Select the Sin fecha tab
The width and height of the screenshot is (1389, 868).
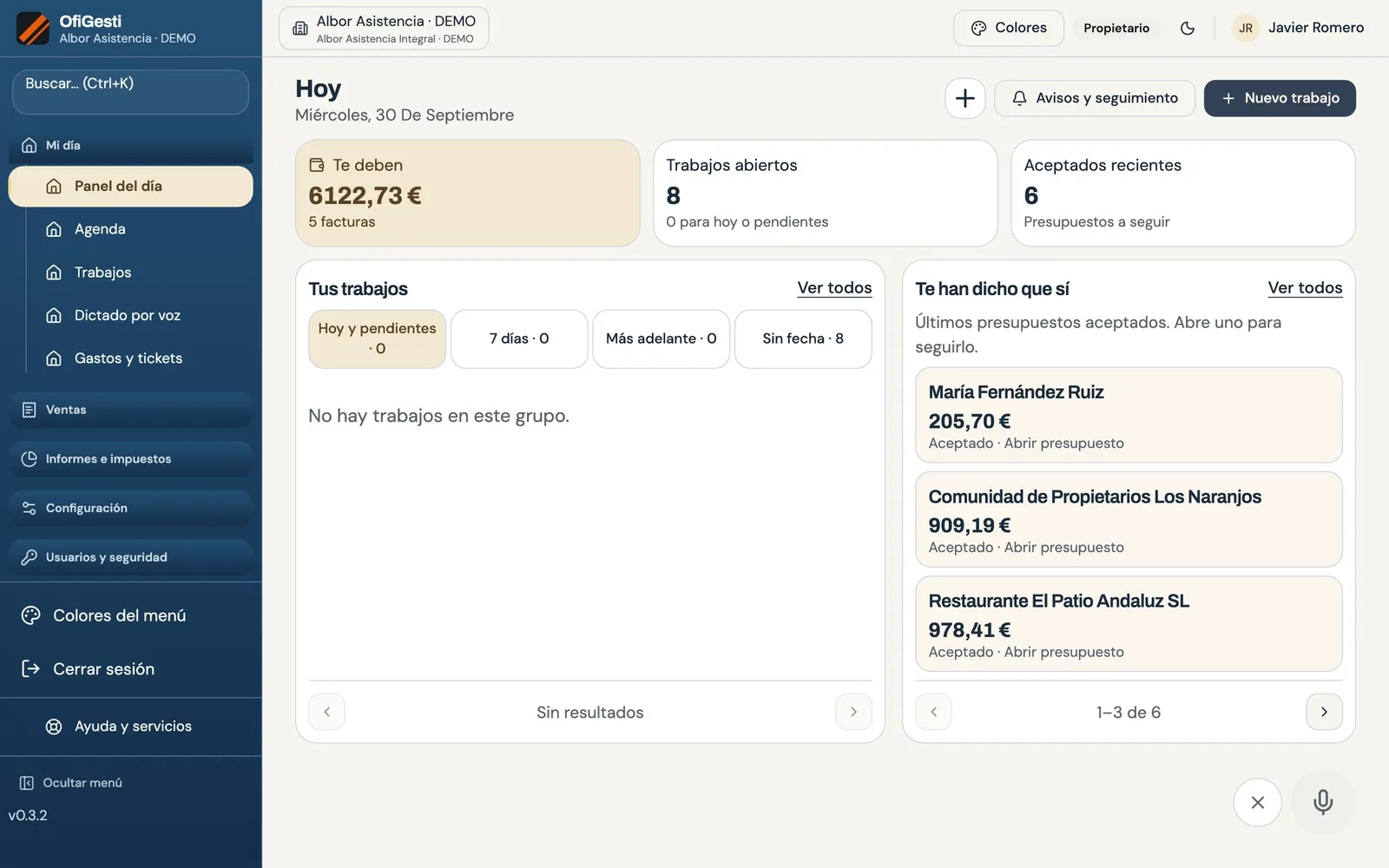[803, 339]
